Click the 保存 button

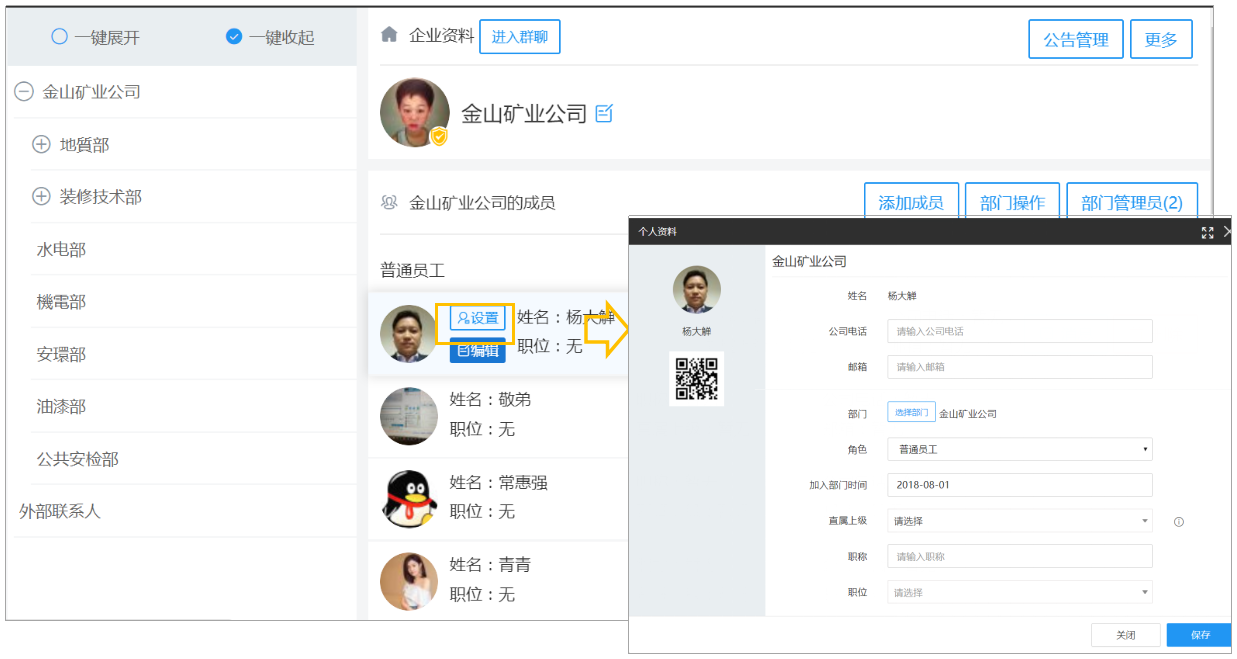[1199, 635]
